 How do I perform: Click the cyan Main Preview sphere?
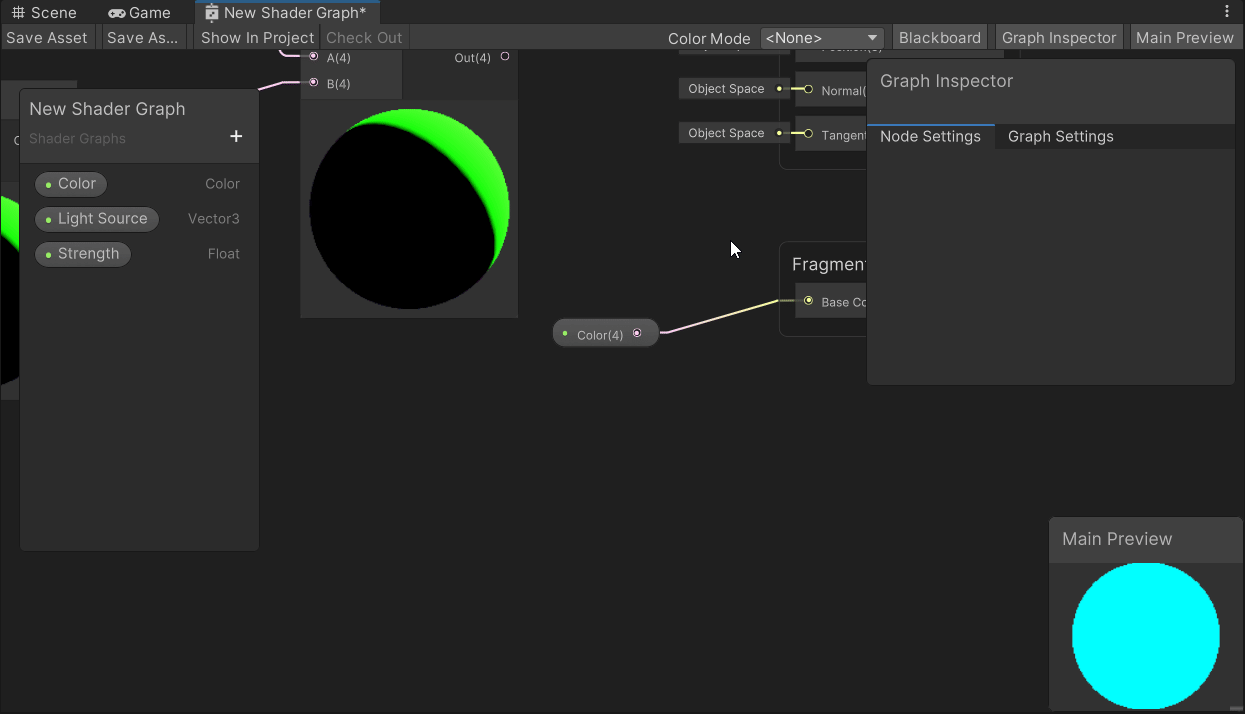pyautogui.click(x=1146, y=637)
